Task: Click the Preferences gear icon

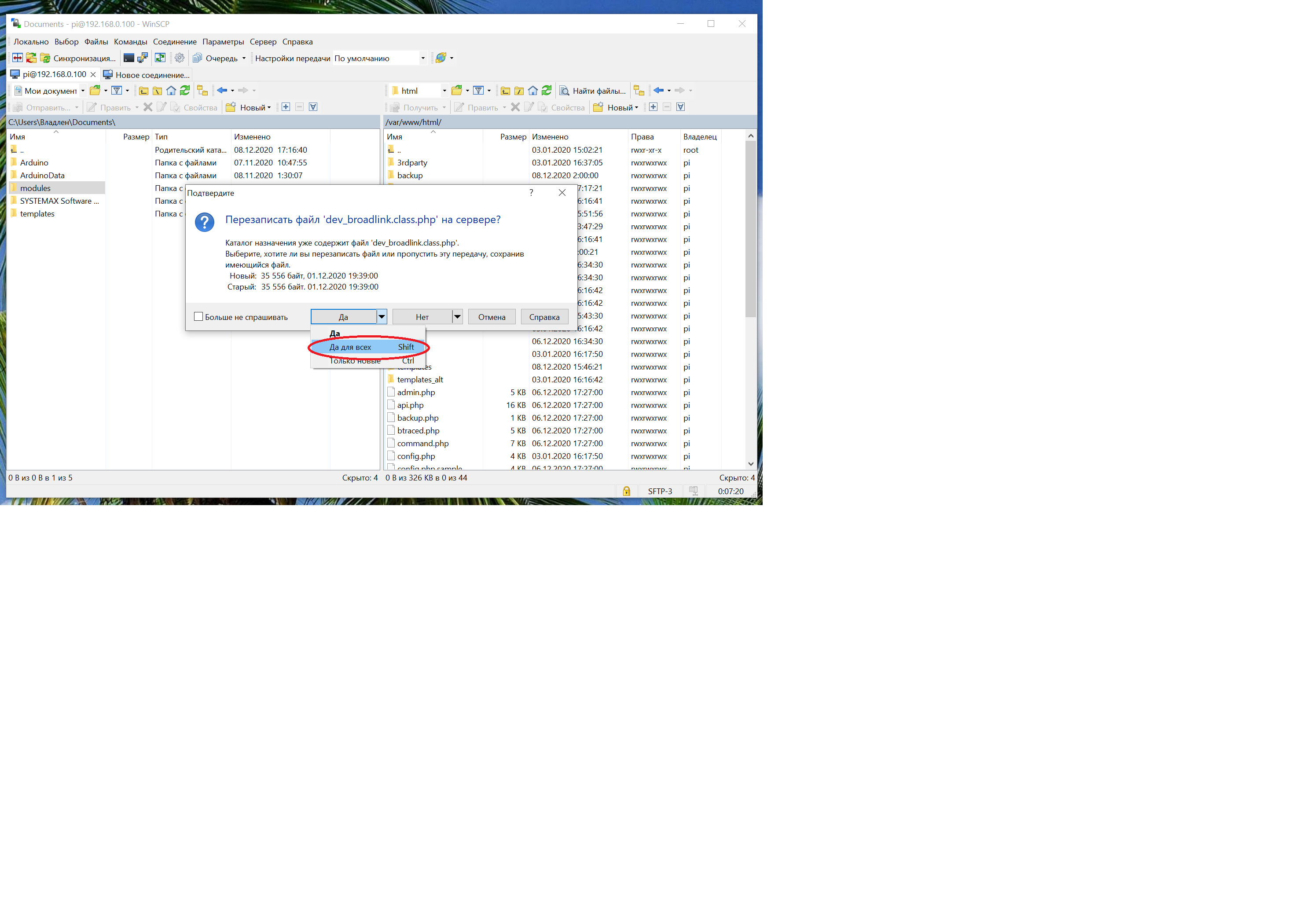Action: (179, 58)
